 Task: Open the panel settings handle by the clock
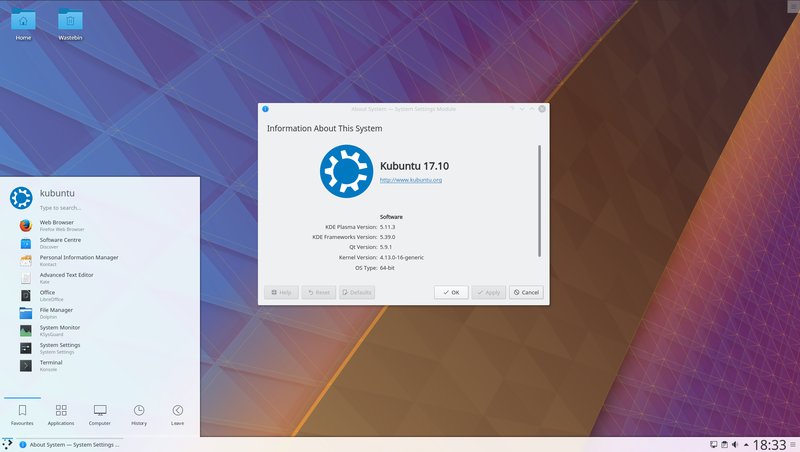pyautogui.click(x=793, y=445)
